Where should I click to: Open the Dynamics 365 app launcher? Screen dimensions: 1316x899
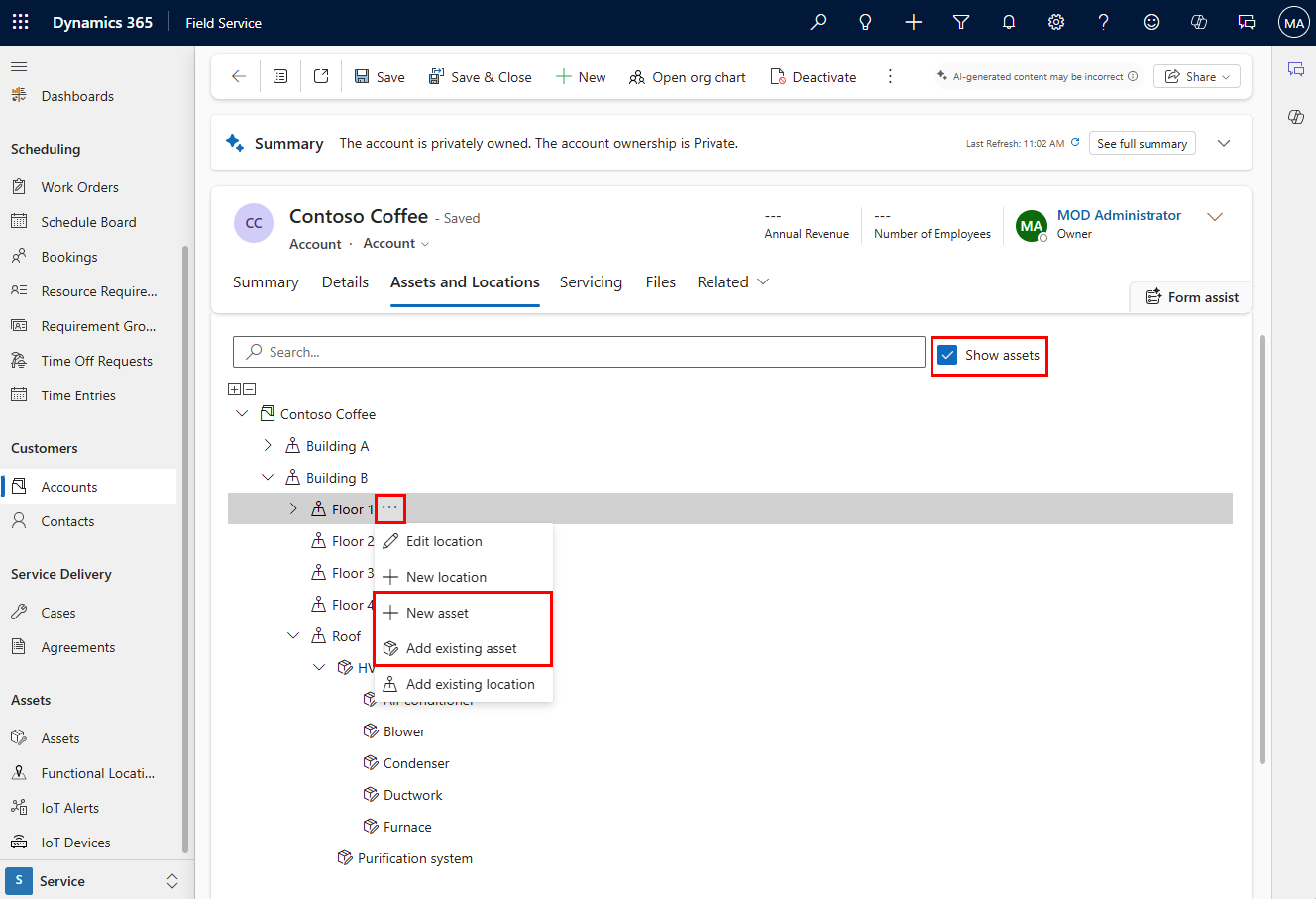[x=20, y=21]
